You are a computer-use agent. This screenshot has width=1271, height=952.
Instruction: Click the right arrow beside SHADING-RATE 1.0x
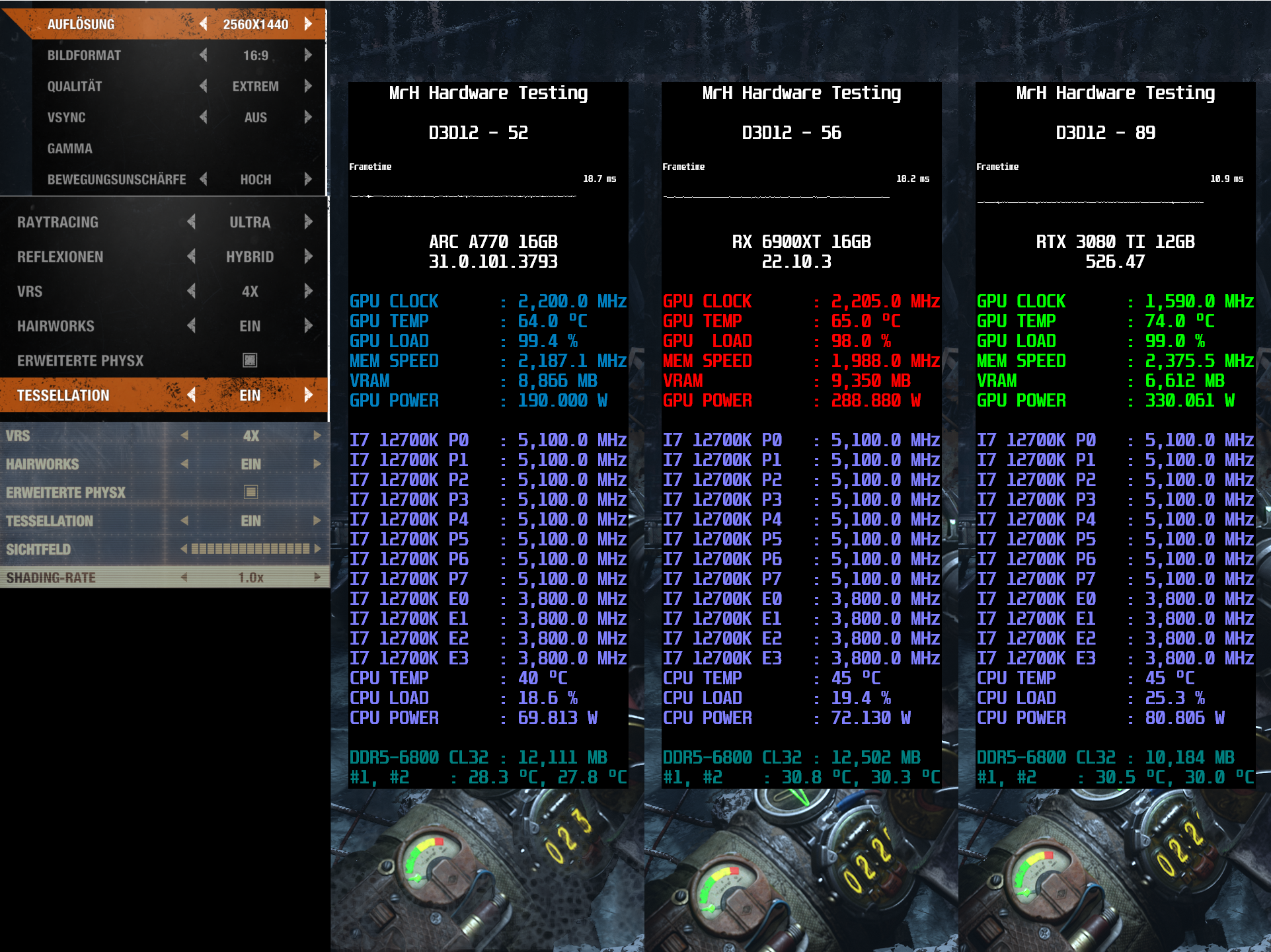[317, 576]
